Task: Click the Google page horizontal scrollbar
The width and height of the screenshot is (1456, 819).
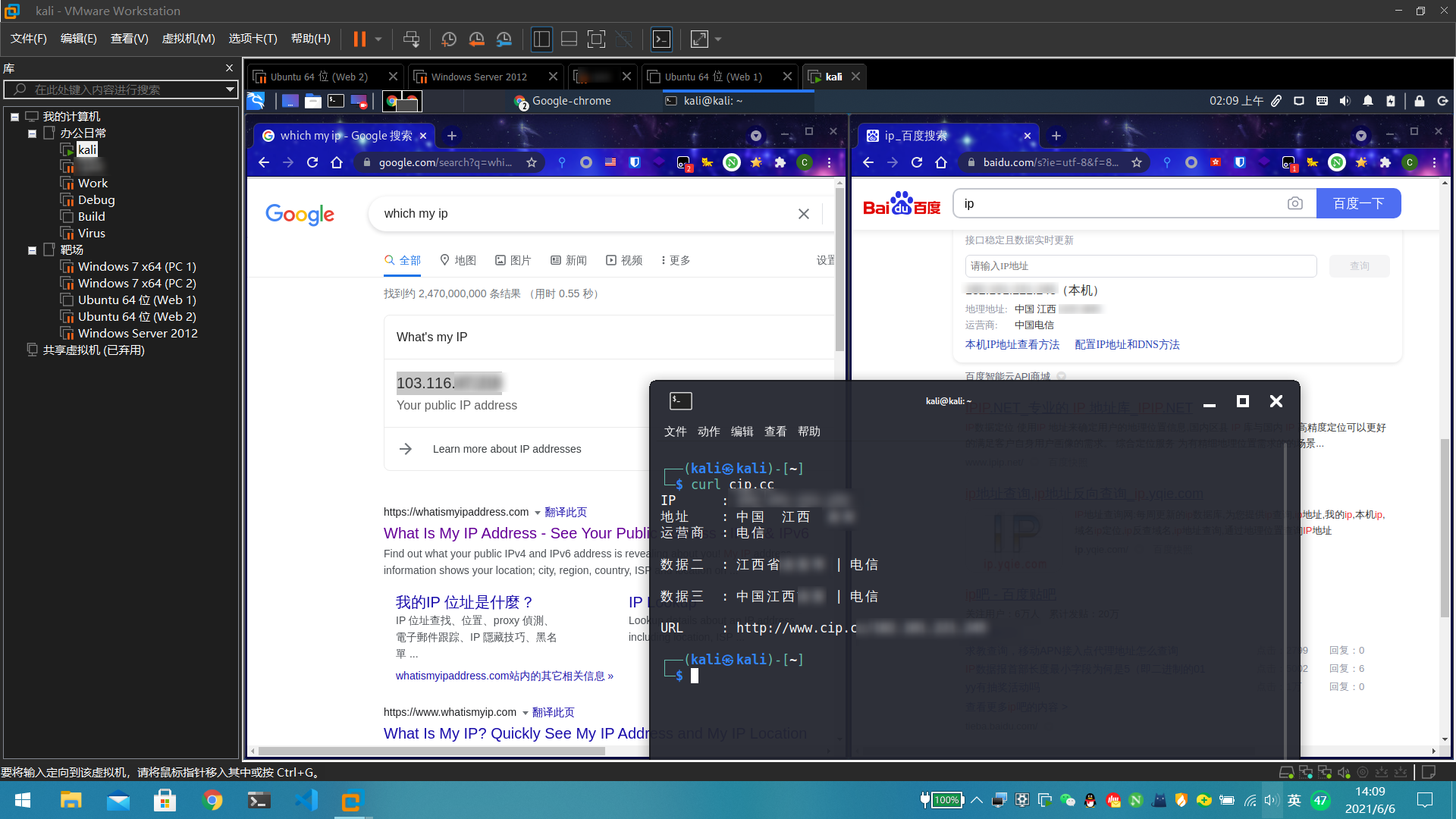Action: (431, 751)
